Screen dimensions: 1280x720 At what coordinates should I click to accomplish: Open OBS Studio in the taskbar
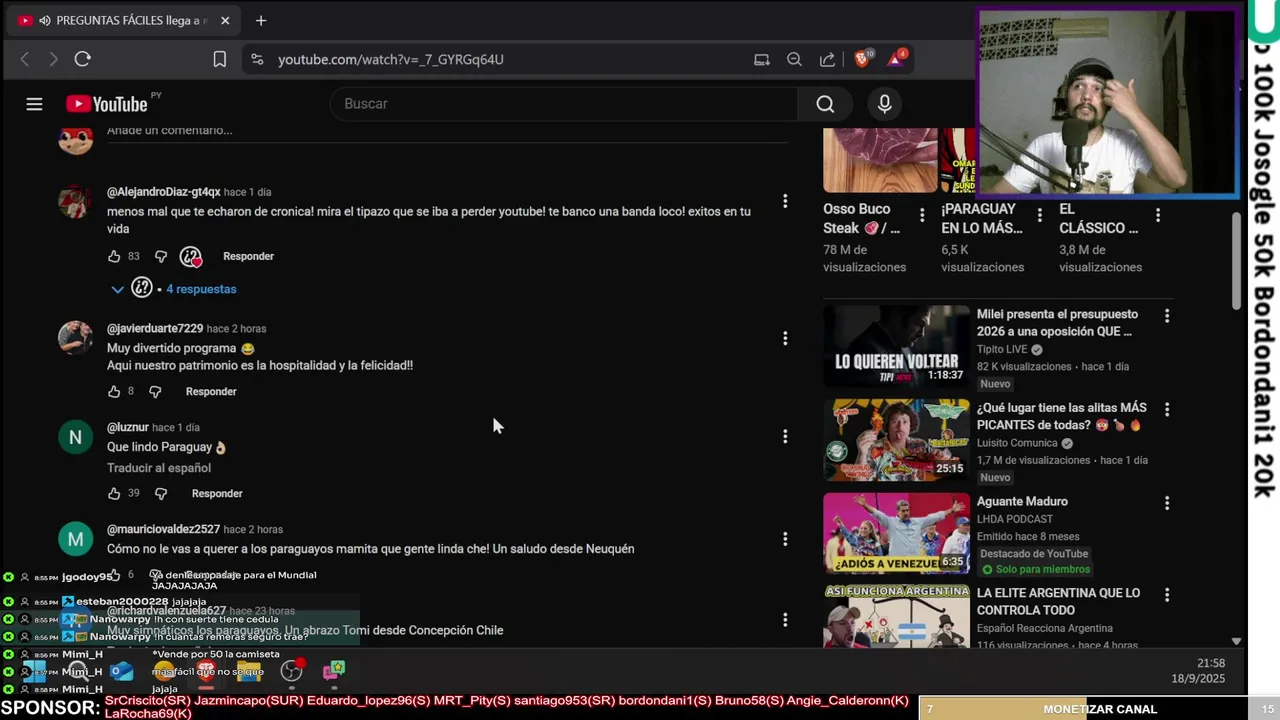tap(291, 671)
